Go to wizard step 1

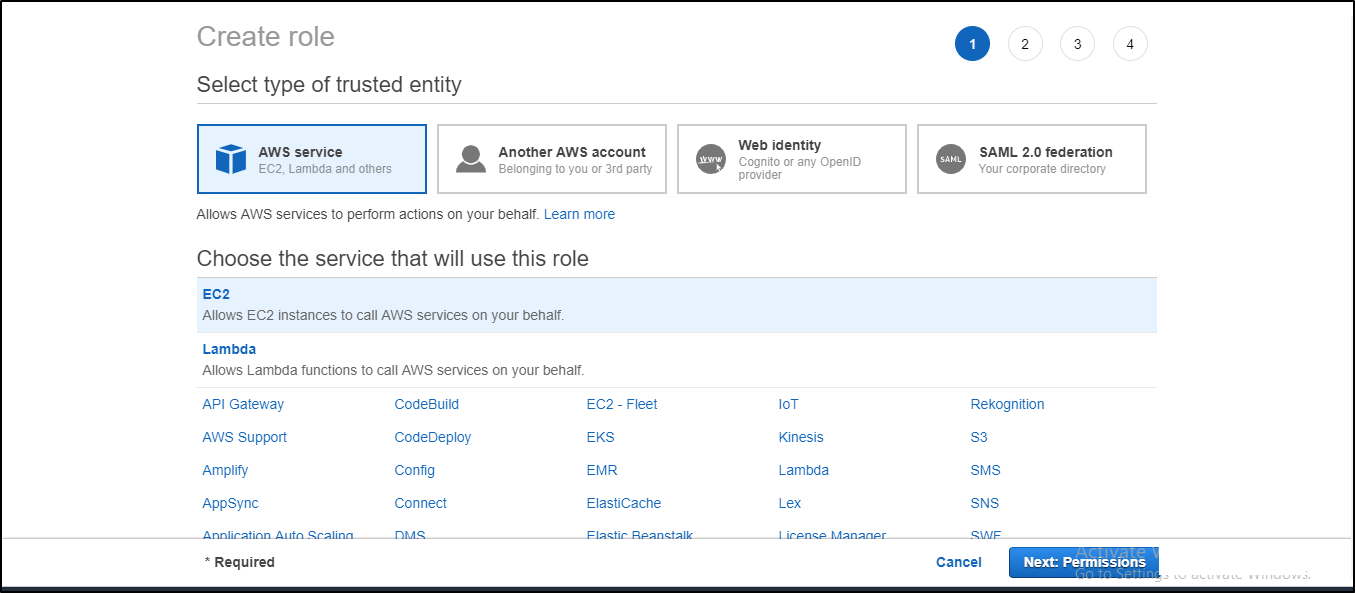972,44
